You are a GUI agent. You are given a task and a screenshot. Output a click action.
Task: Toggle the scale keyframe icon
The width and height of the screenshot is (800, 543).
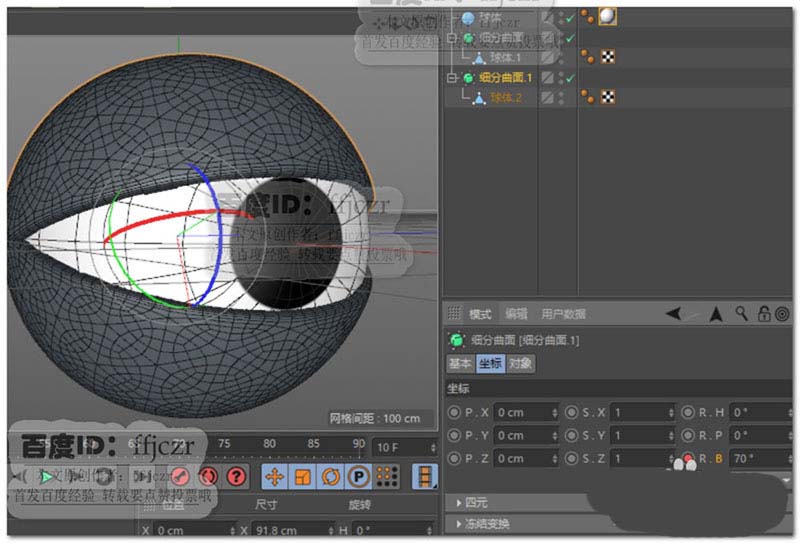pyautogui.click(x=303, y=476)
